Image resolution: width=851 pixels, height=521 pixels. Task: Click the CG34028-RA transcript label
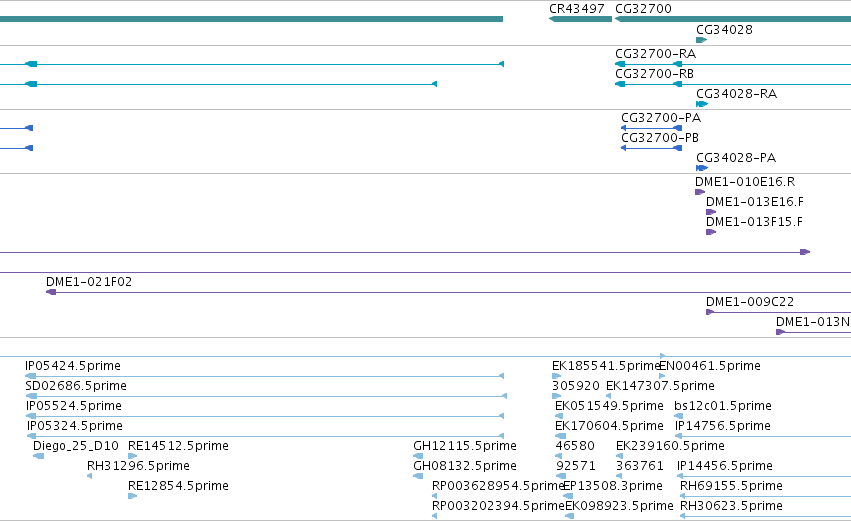coord(736,94)
